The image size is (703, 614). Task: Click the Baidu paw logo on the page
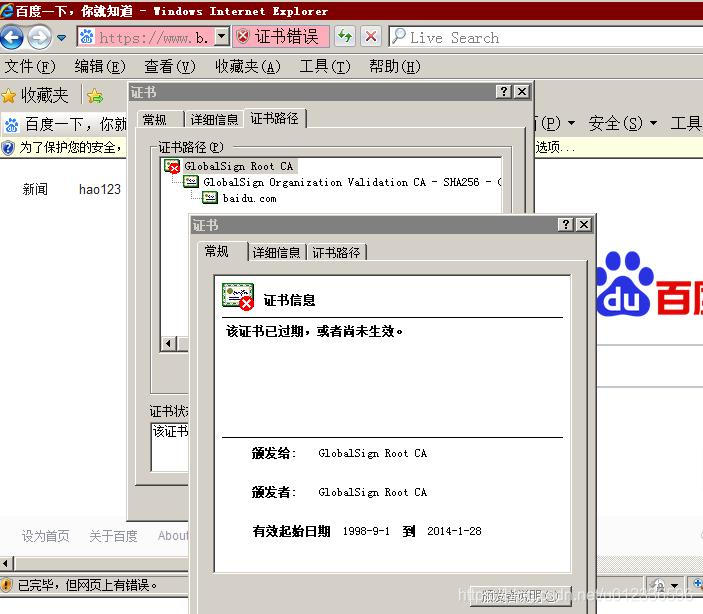pos(623,283)
